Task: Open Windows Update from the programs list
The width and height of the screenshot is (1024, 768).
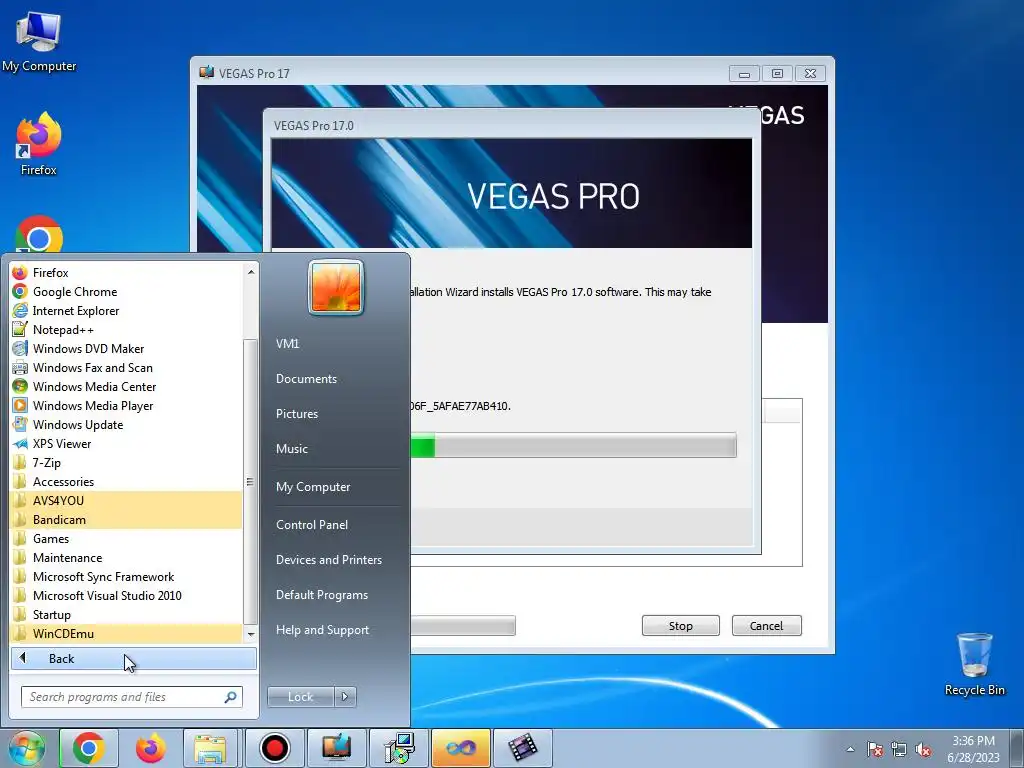Action: [x=126, y=424]
